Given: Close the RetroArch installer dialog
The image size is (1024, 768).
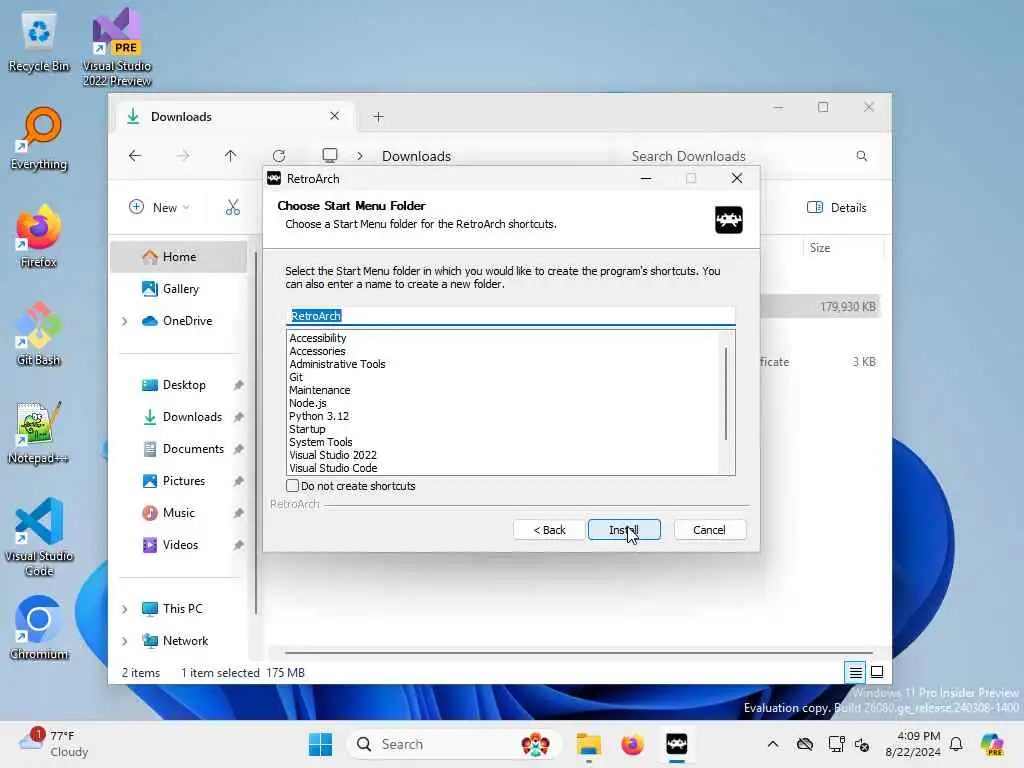Looking at the screenshot, I should point(737,178).
